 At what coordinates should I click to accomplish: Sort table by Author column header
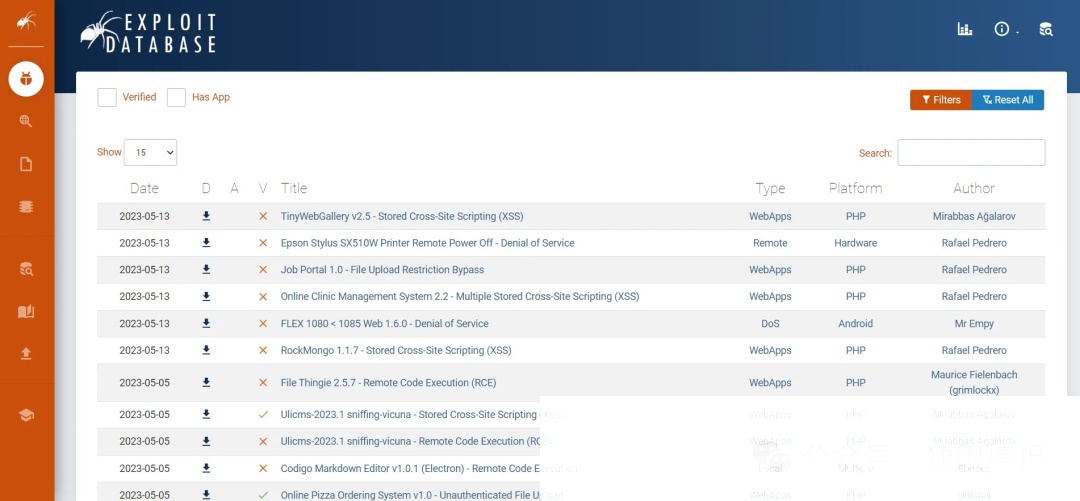974,188
